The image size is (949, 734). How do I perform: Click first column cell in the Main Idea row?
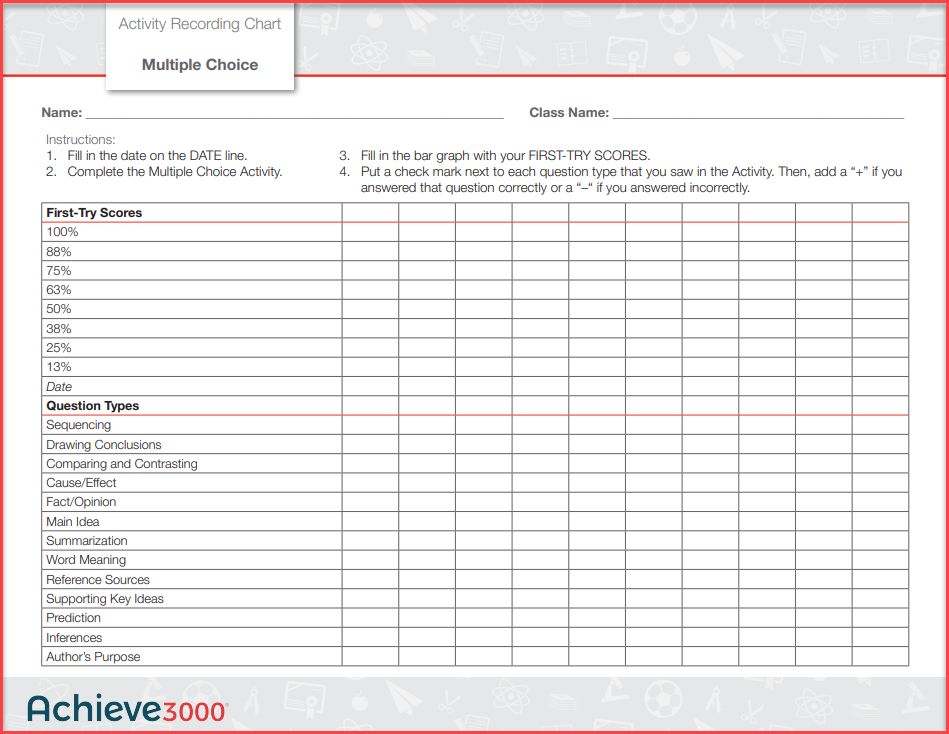point(370,522)
